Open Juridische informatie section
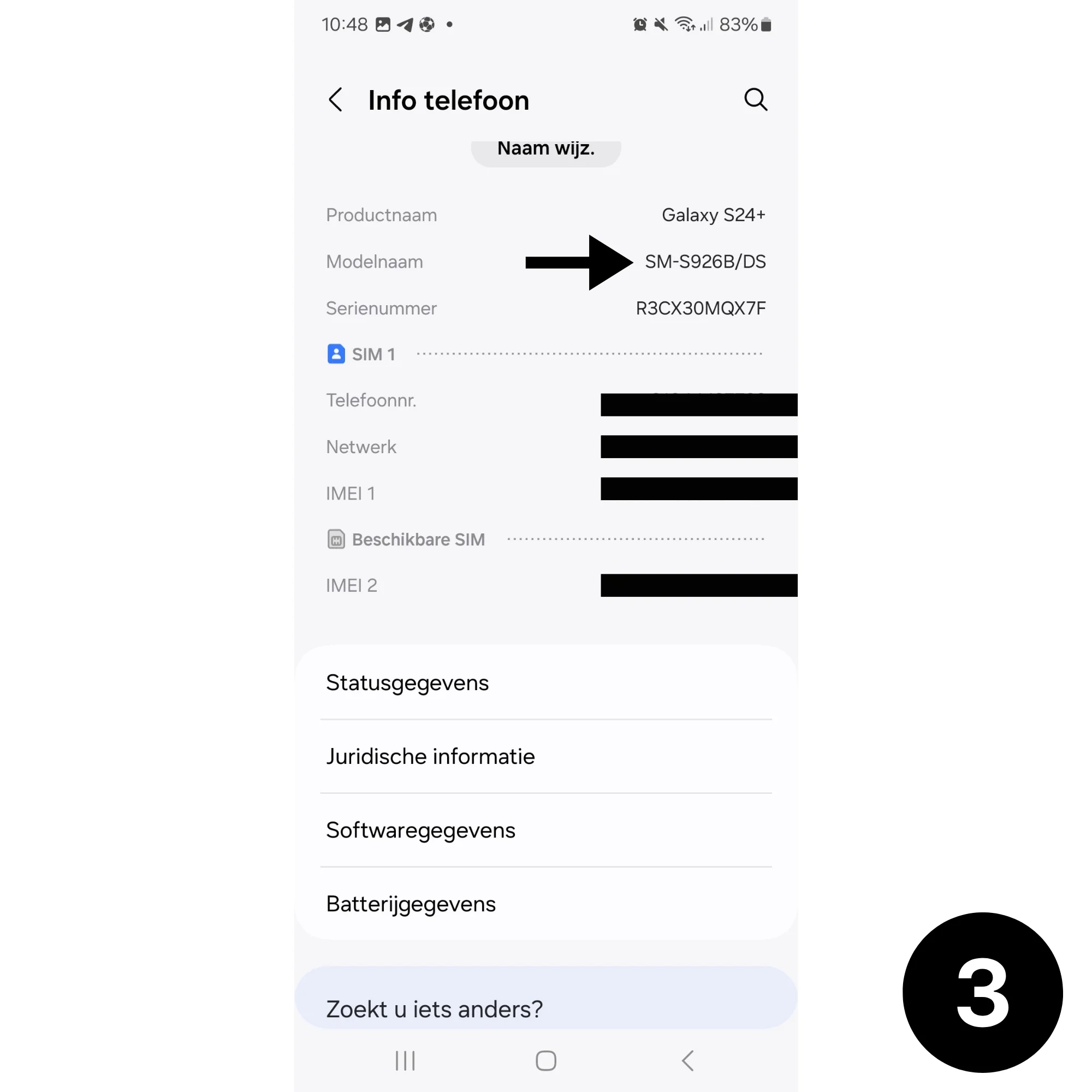 (x=546, y=756)
